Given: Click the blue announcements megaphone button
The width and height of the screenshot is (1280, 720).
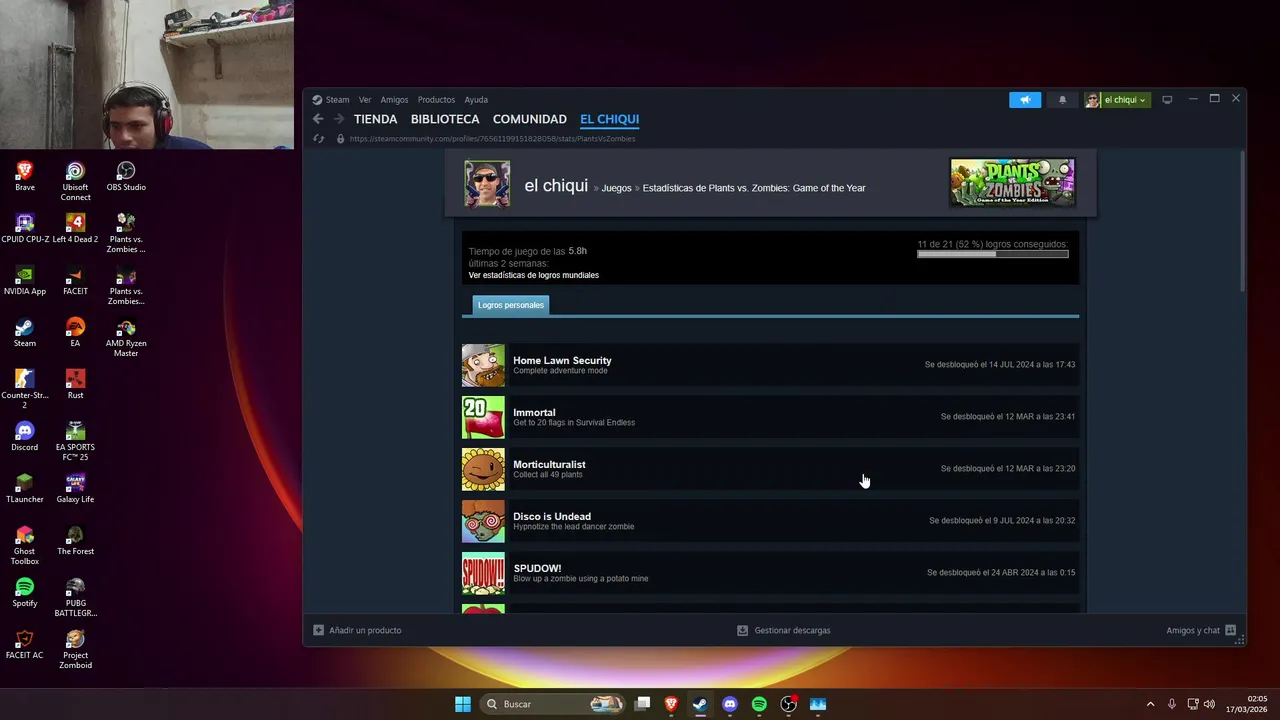Looking at the screenshot, I should pos(1025,100).
